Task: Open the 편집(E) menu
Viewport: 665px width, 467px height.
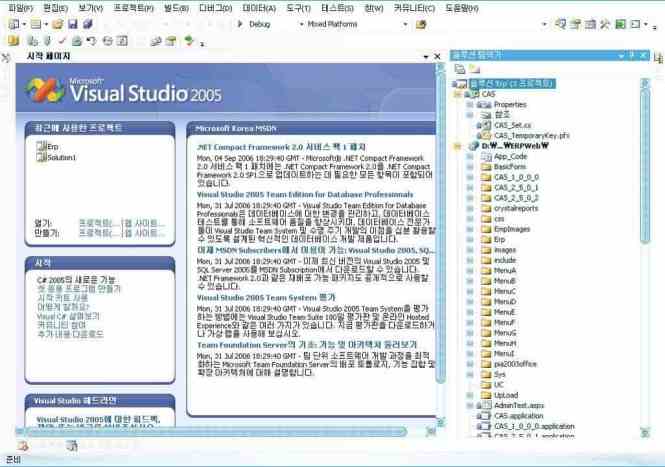Action: coord(55,8)
